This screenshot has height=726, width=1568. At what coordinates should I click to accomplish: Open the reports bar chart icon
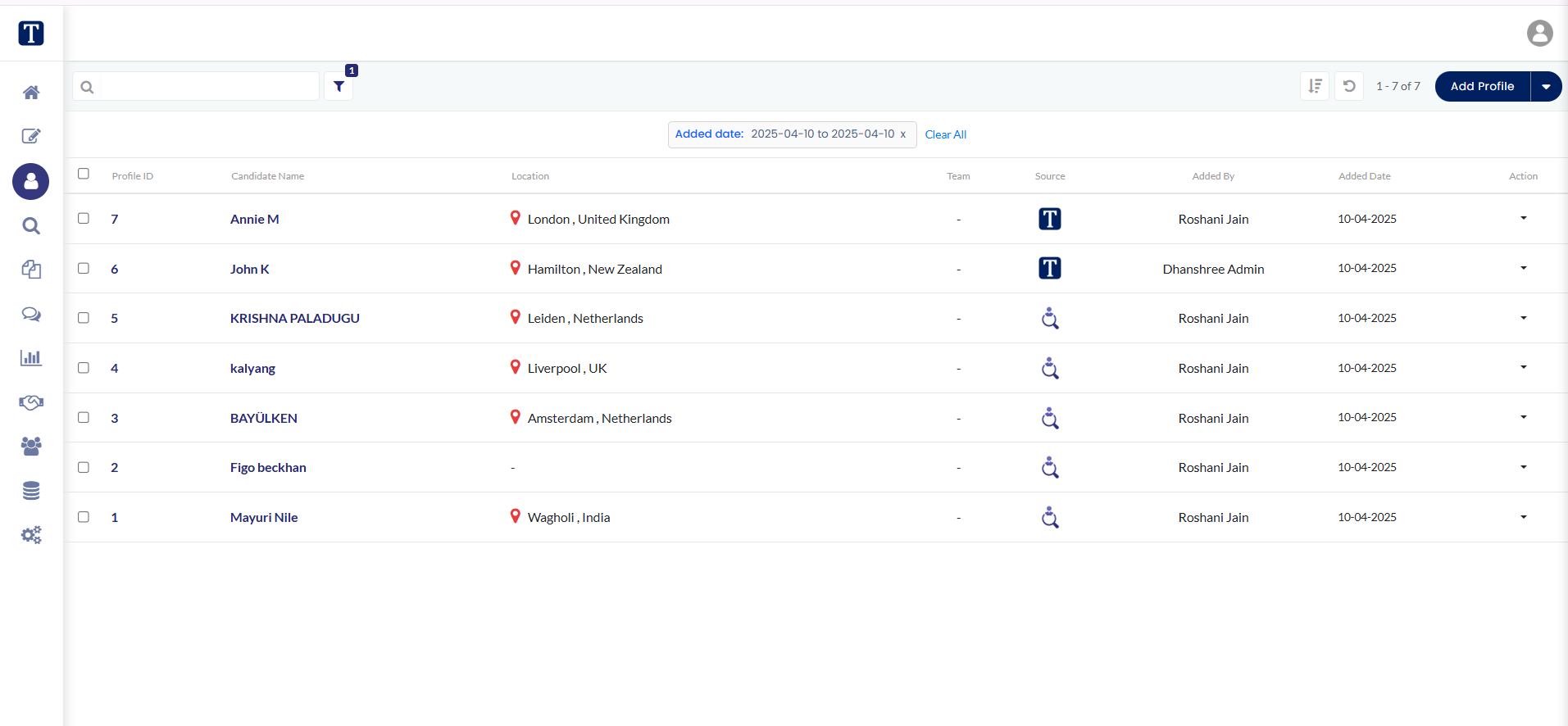31,358
